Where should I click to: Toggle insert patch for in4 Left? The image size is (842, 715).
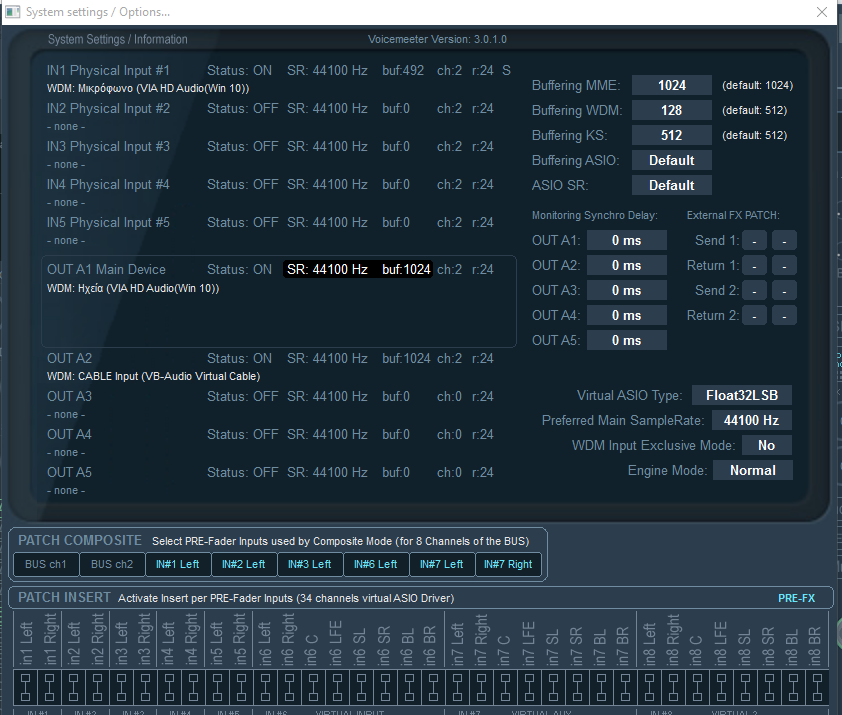[x=169, y=686]
